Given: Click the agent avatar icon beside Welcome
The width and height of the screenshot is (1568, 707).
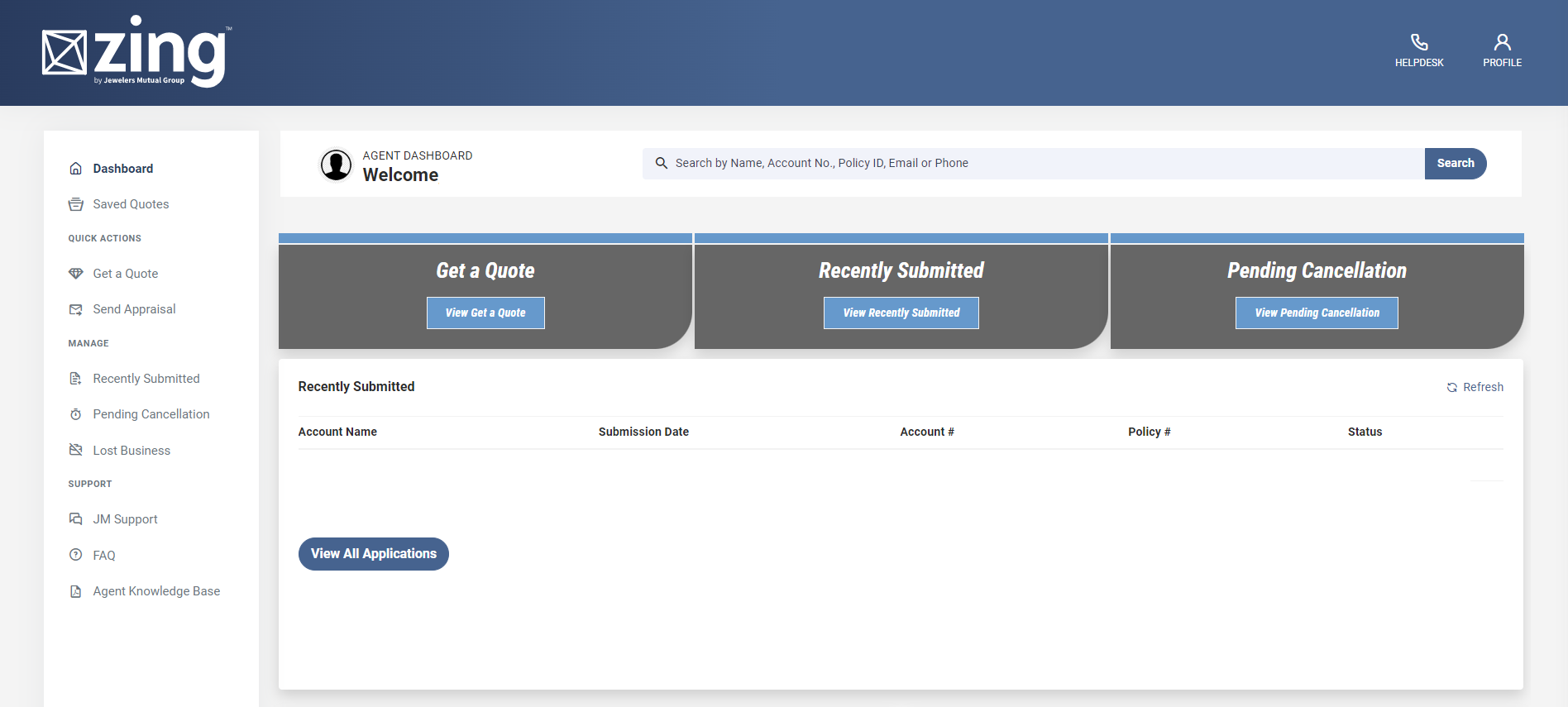Looking at the screenshot, I should (336, 165).
